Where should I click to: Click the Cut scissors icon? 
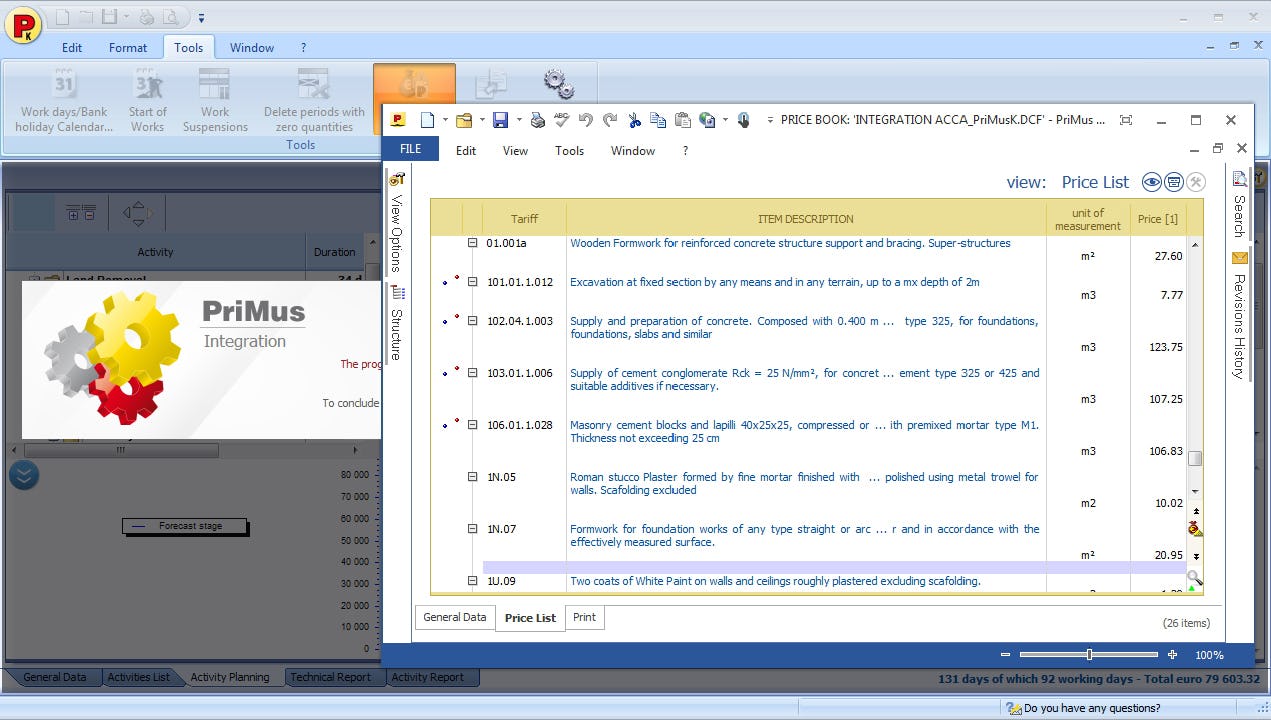pyautogui.click(x=634, y=119)
